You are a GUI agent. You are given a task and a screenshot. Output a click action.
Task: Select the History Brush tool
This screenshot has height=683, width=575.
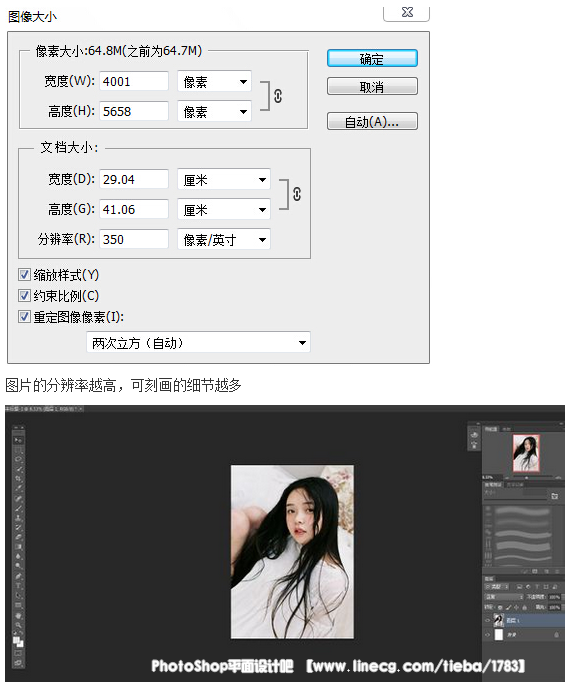coord(18,527)
